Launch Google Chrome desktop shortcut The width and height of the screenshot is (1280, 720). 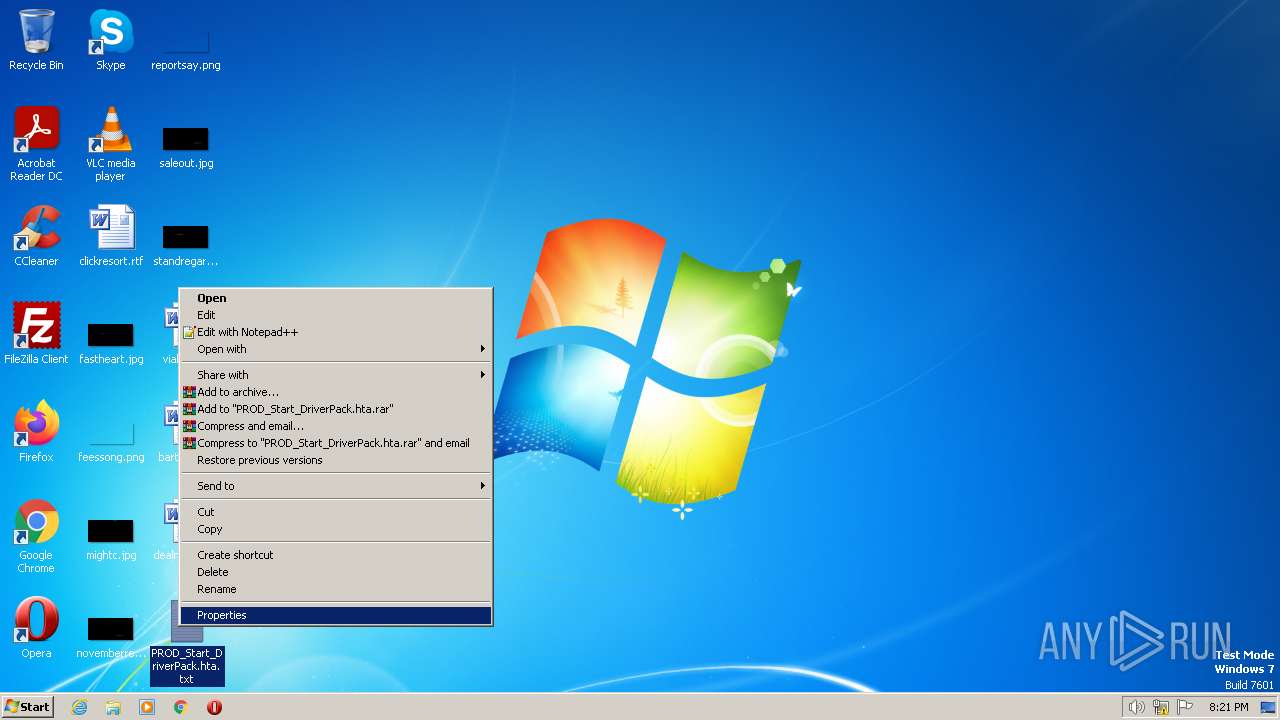tap(36, 537)
